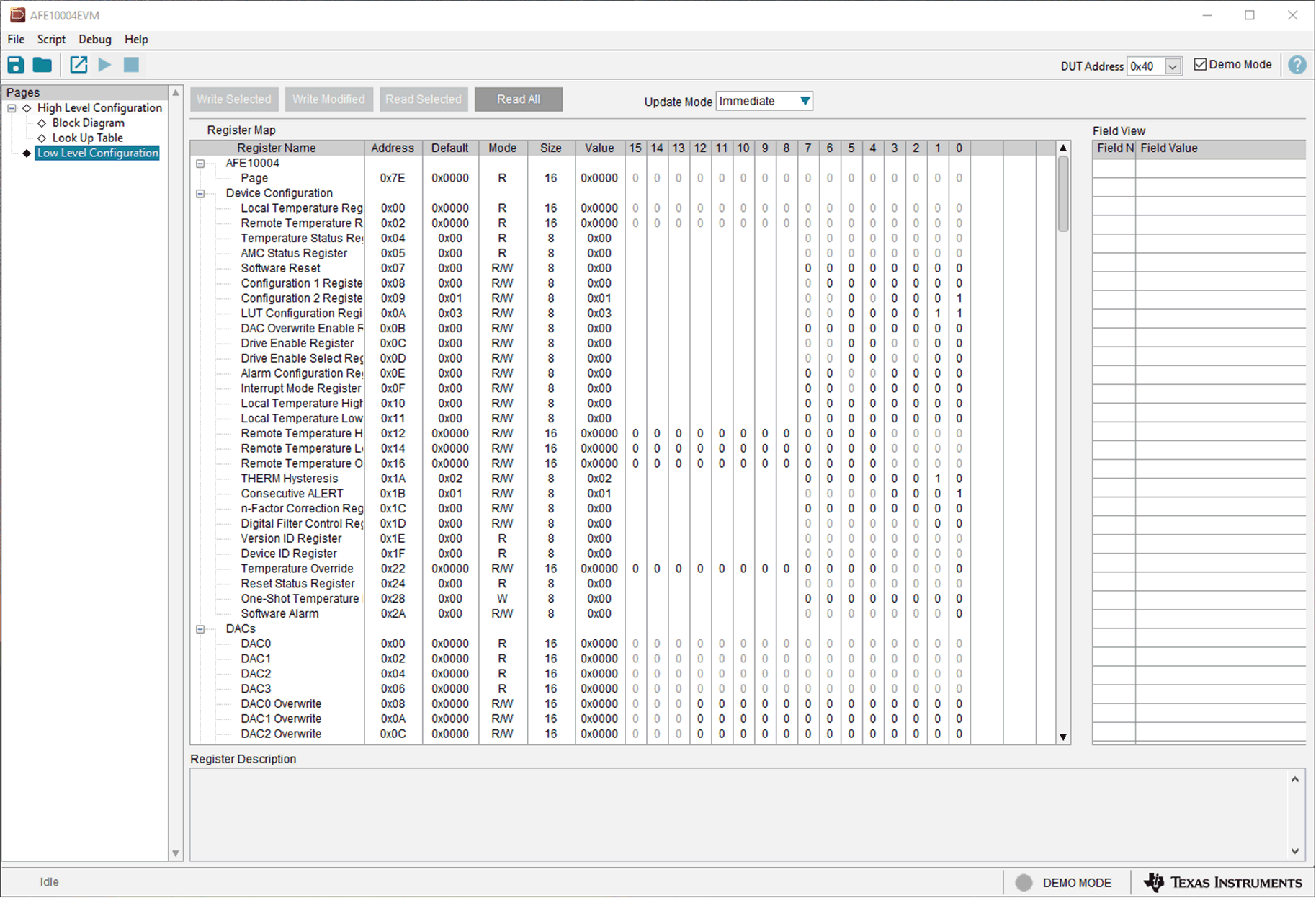Run the script using the play icon
The height and width of the screenshot is (898, 1316).
[104, 64]
